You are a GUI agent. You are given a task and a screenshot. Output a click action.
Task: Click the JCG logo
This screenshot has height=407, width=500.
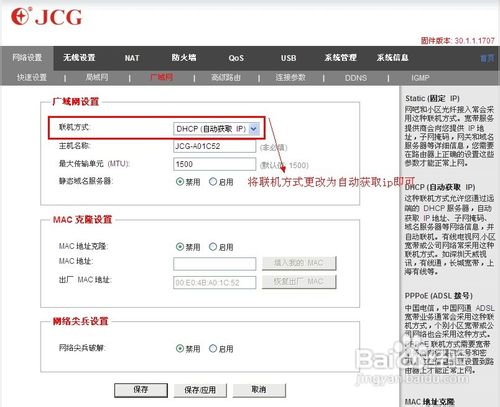point(46,16)
